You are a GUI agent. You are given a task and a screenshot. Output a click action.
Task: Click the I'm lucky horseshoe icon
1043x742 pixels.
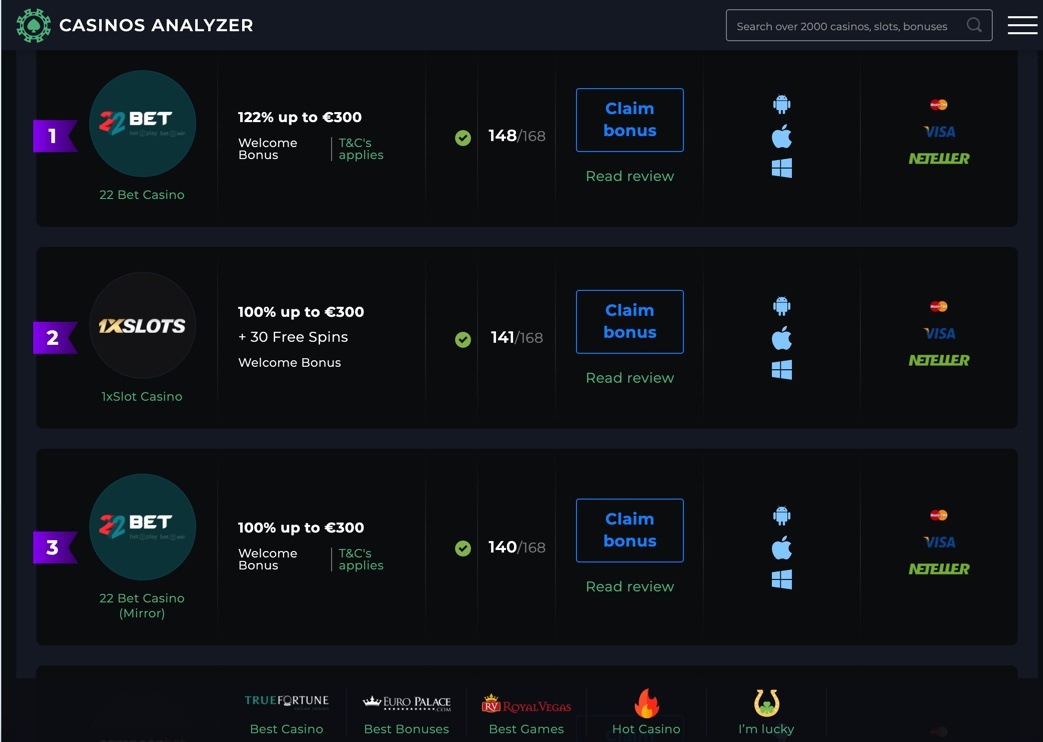(766, 703)
